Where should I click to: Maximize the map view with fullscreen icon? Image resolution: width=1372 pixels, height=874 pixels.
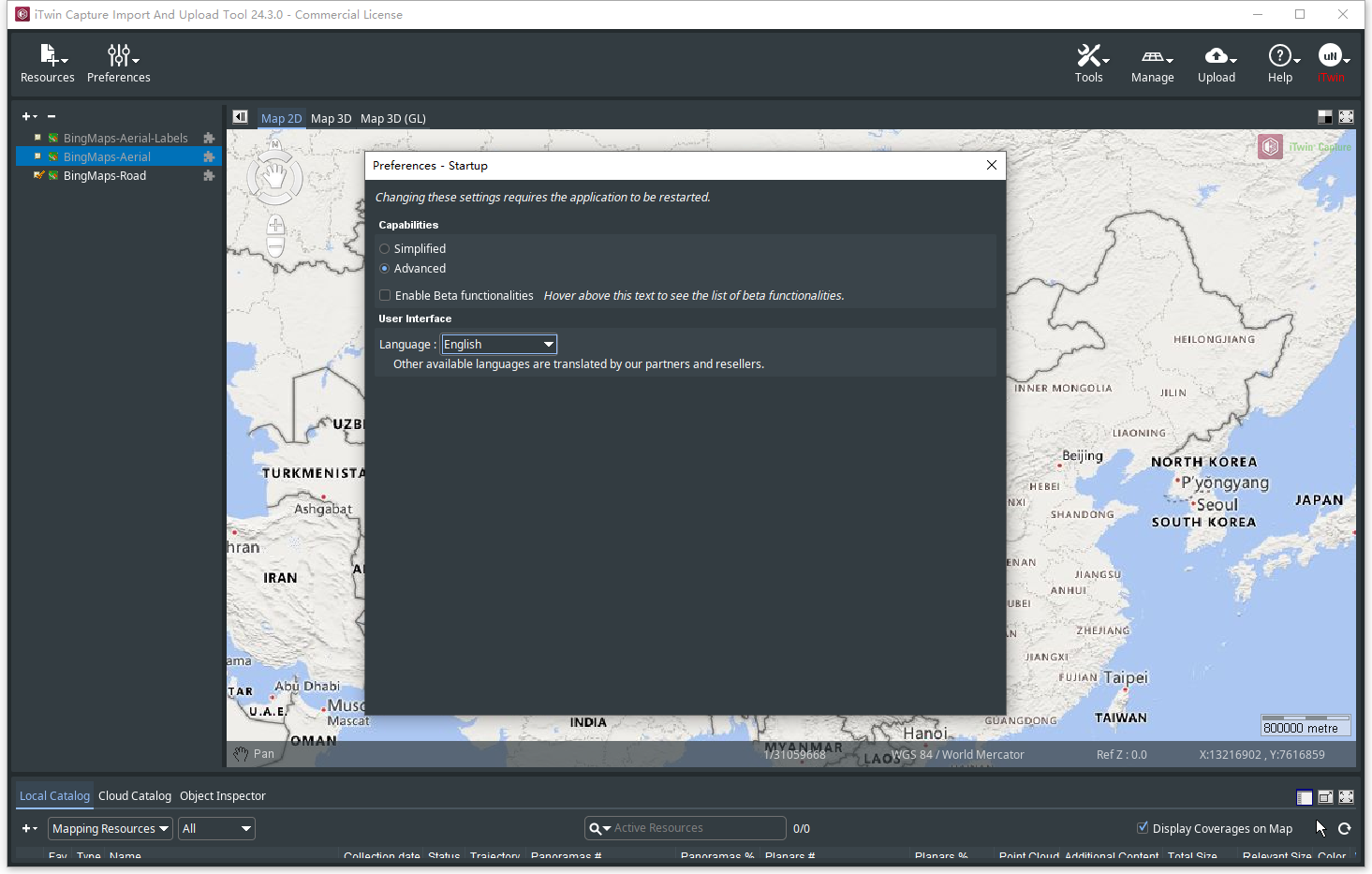coord(1346,117)
